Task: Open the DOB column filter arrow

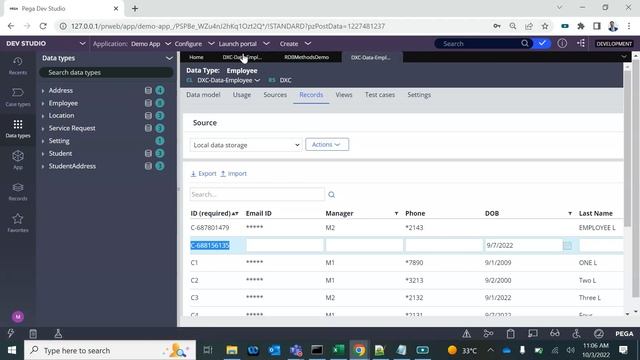Action: (570, 213)
